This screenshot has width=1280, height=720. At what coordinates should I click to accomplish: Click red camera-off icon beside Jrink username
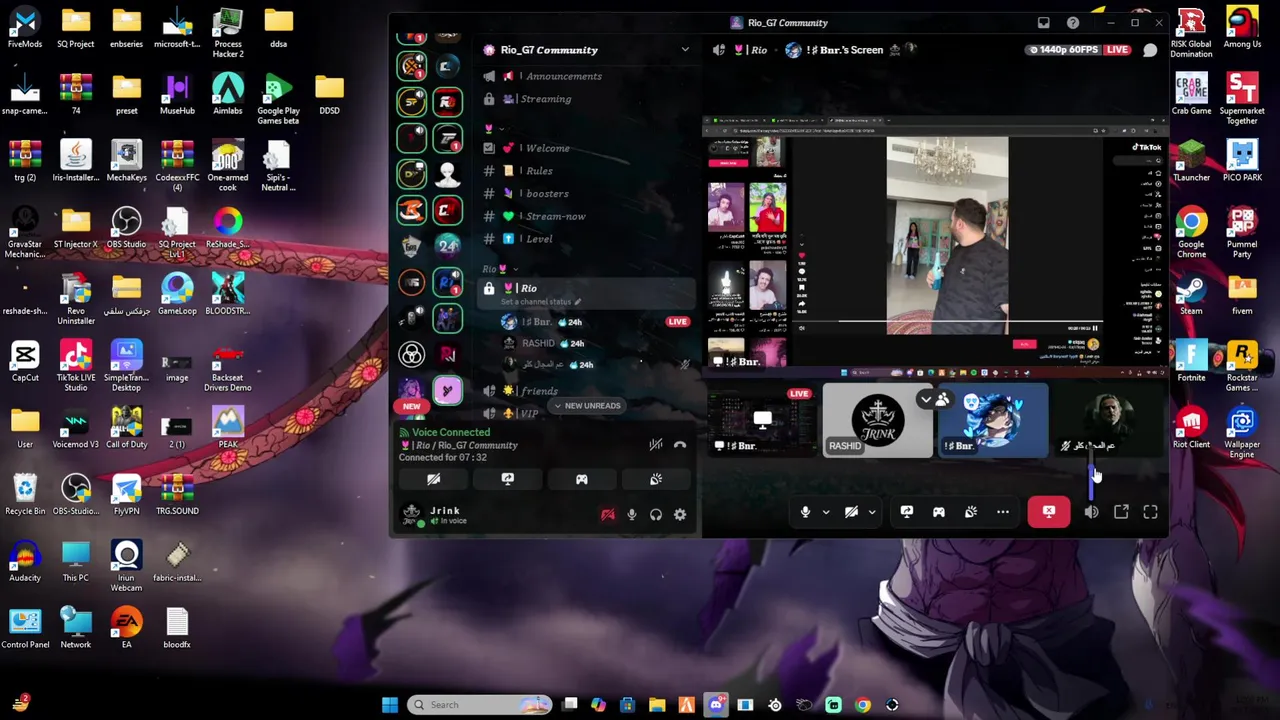pyautogui.click(x=607, y=515)
